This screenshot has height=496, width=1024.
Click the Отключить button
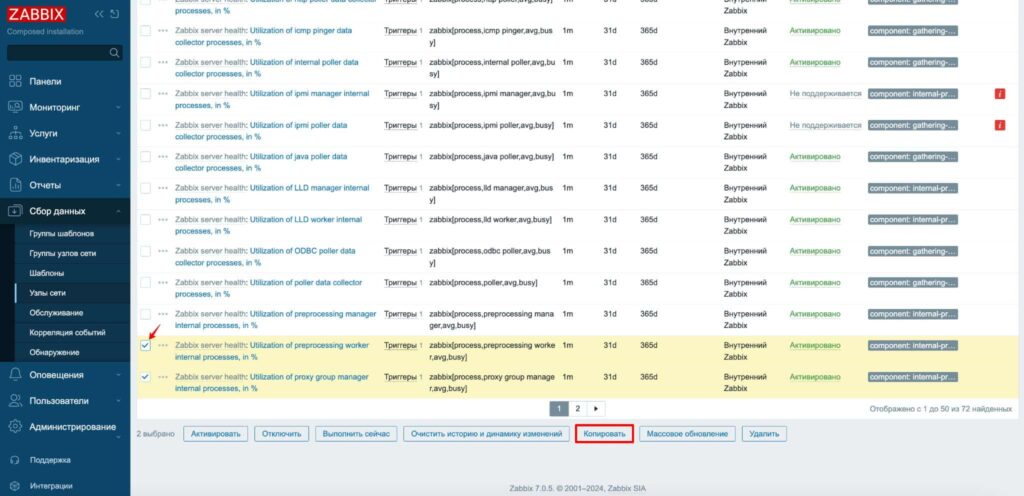(x=281, y=434)
